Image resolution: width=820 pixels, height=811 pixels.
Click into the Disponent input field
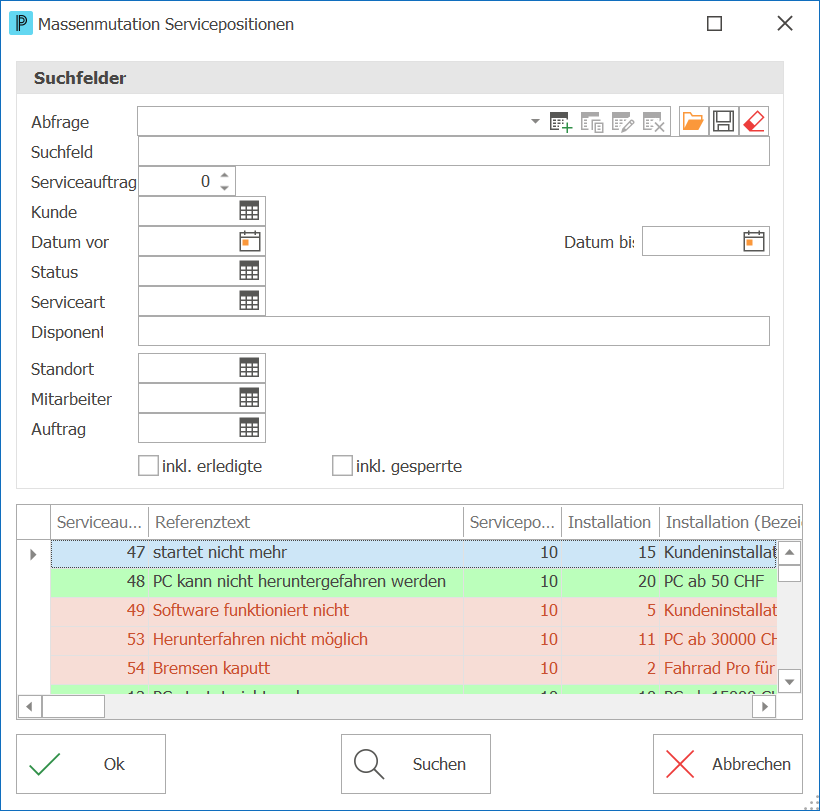click(453, 331)
